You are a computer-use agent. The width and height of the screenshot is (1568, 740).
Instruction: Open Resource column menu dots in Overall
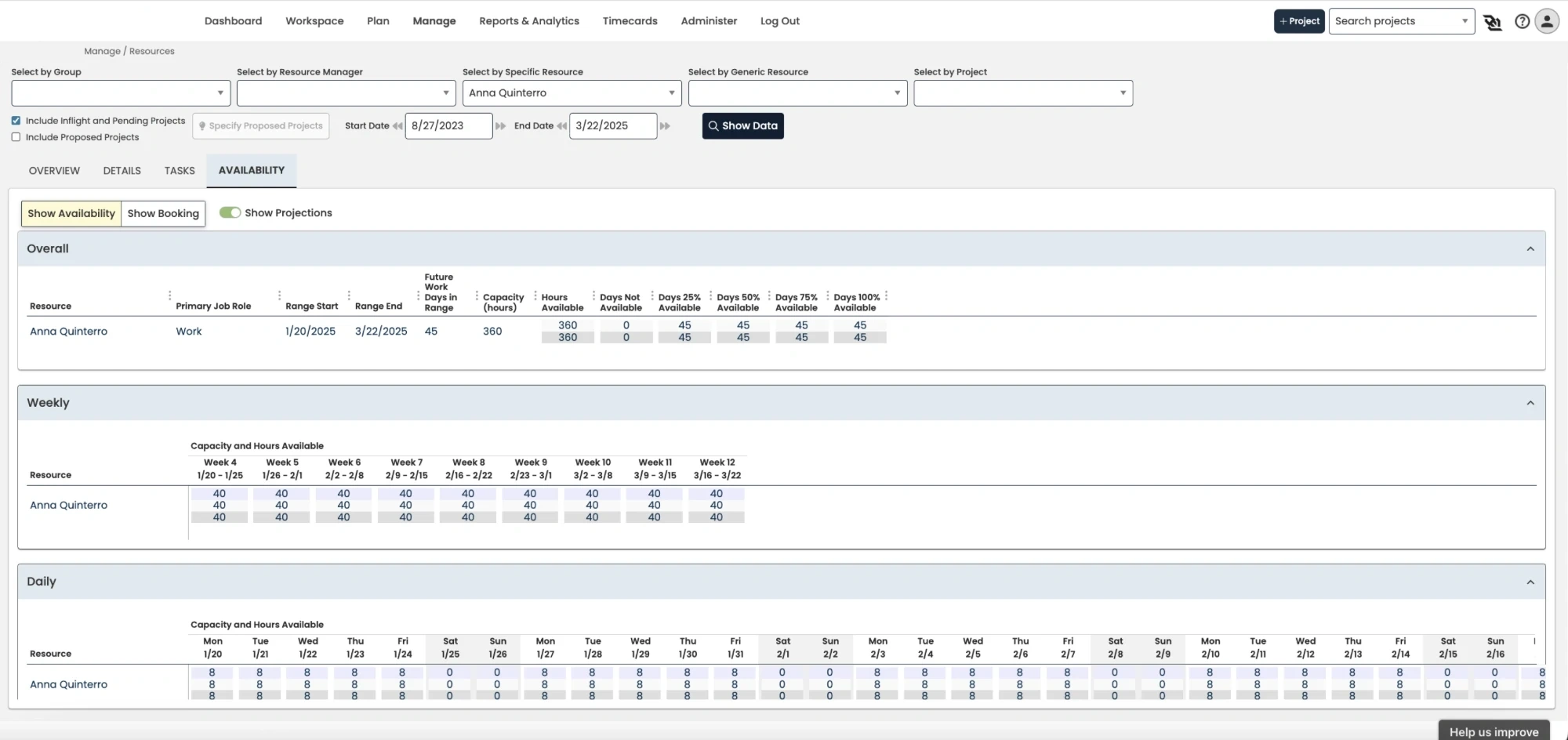(169, 296)
